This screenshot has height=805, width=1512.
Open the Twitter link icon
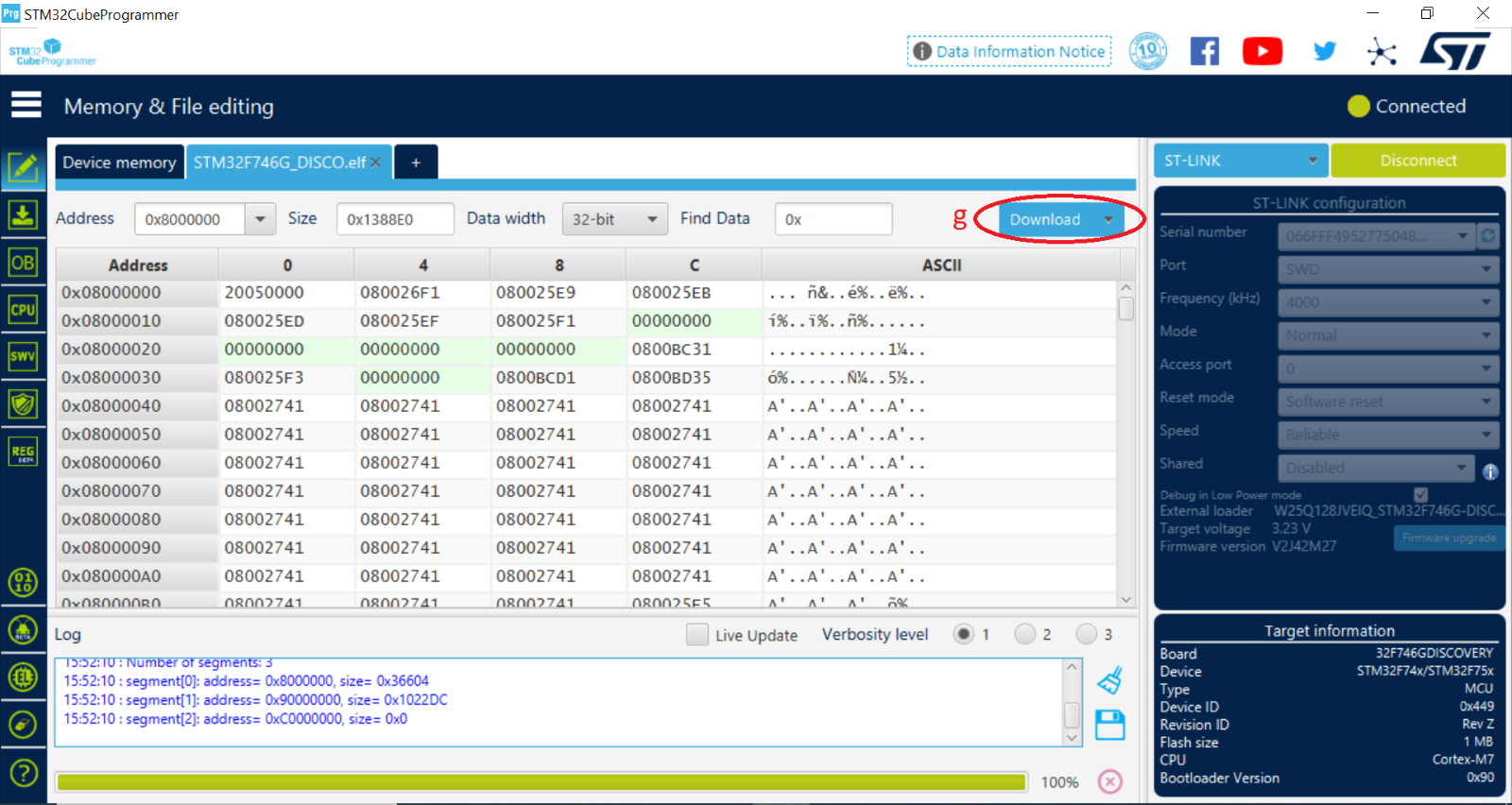(1325, 51)
